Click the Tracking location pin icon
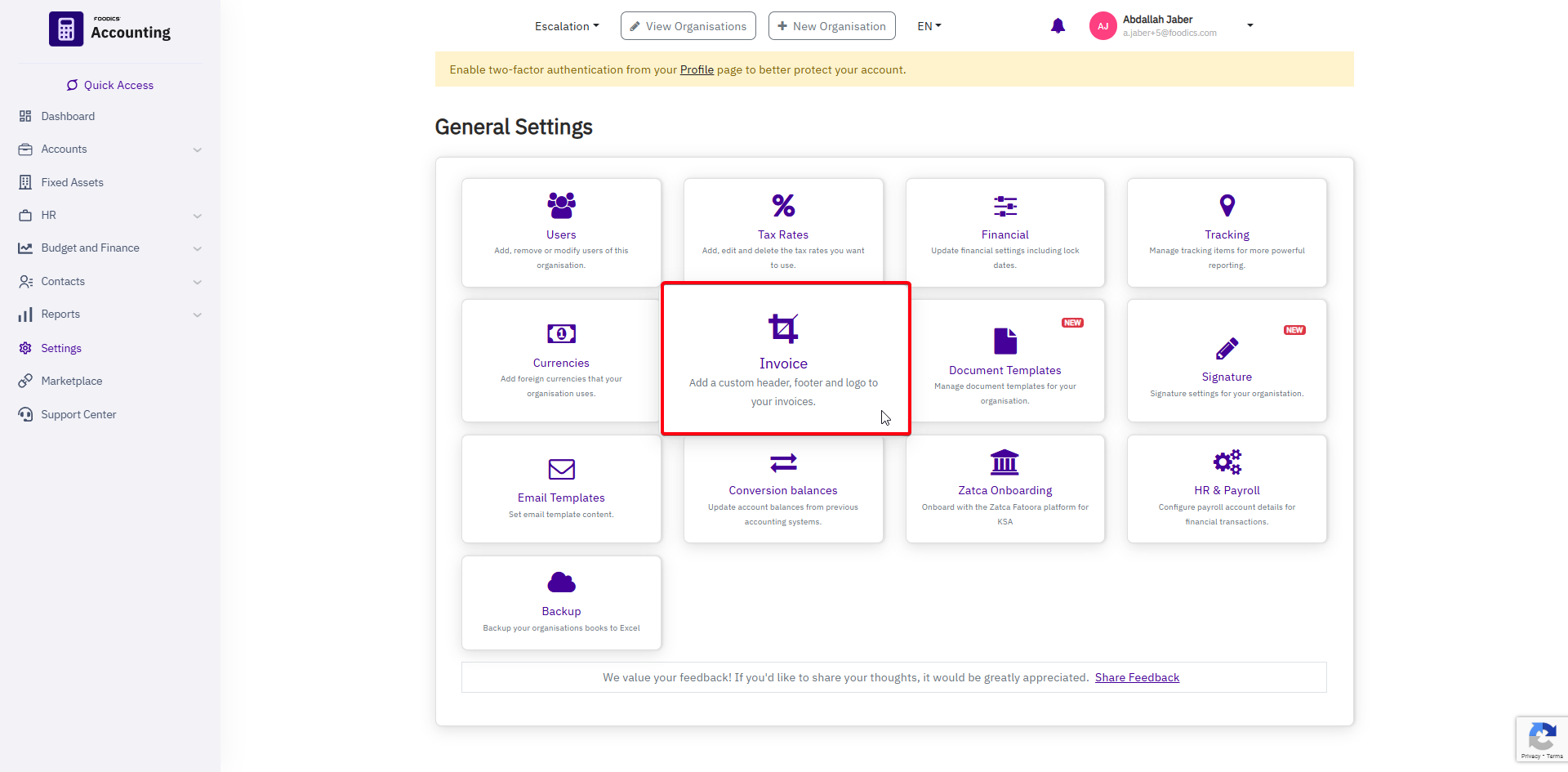This screenshot has width=1568, height=772. click(1227, 204)
